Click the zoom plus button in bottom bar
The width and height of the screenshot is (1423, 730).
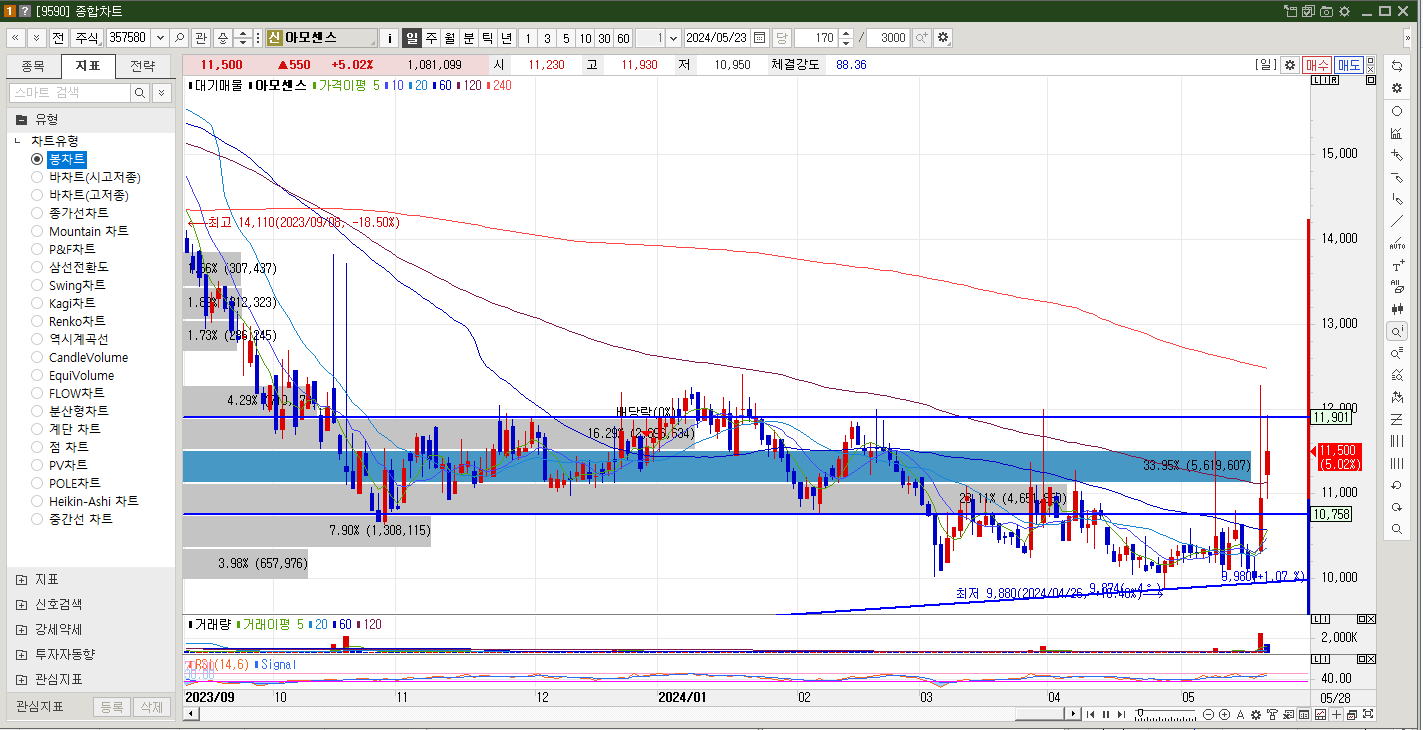tap(1224, 714)
